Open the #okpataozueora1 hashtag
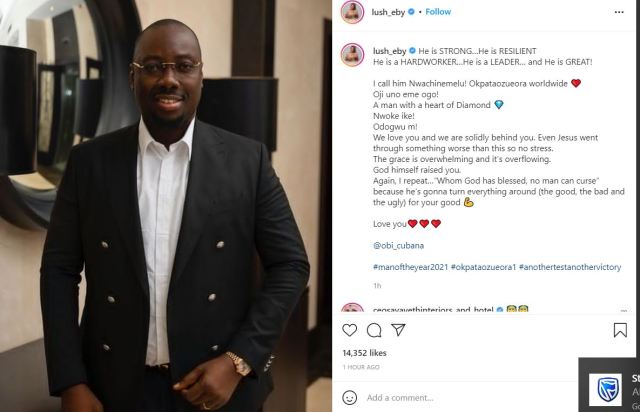The width and height of the screenshot is (640, 412). (484, 267)
